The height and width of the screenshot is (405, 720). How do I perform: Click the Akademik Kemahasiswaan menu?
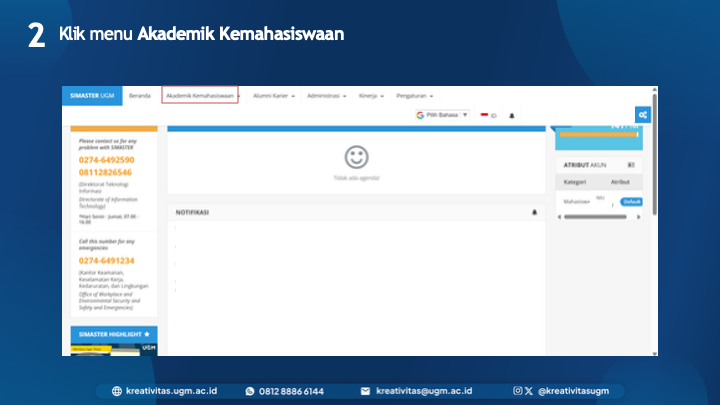tap(200, 96)
